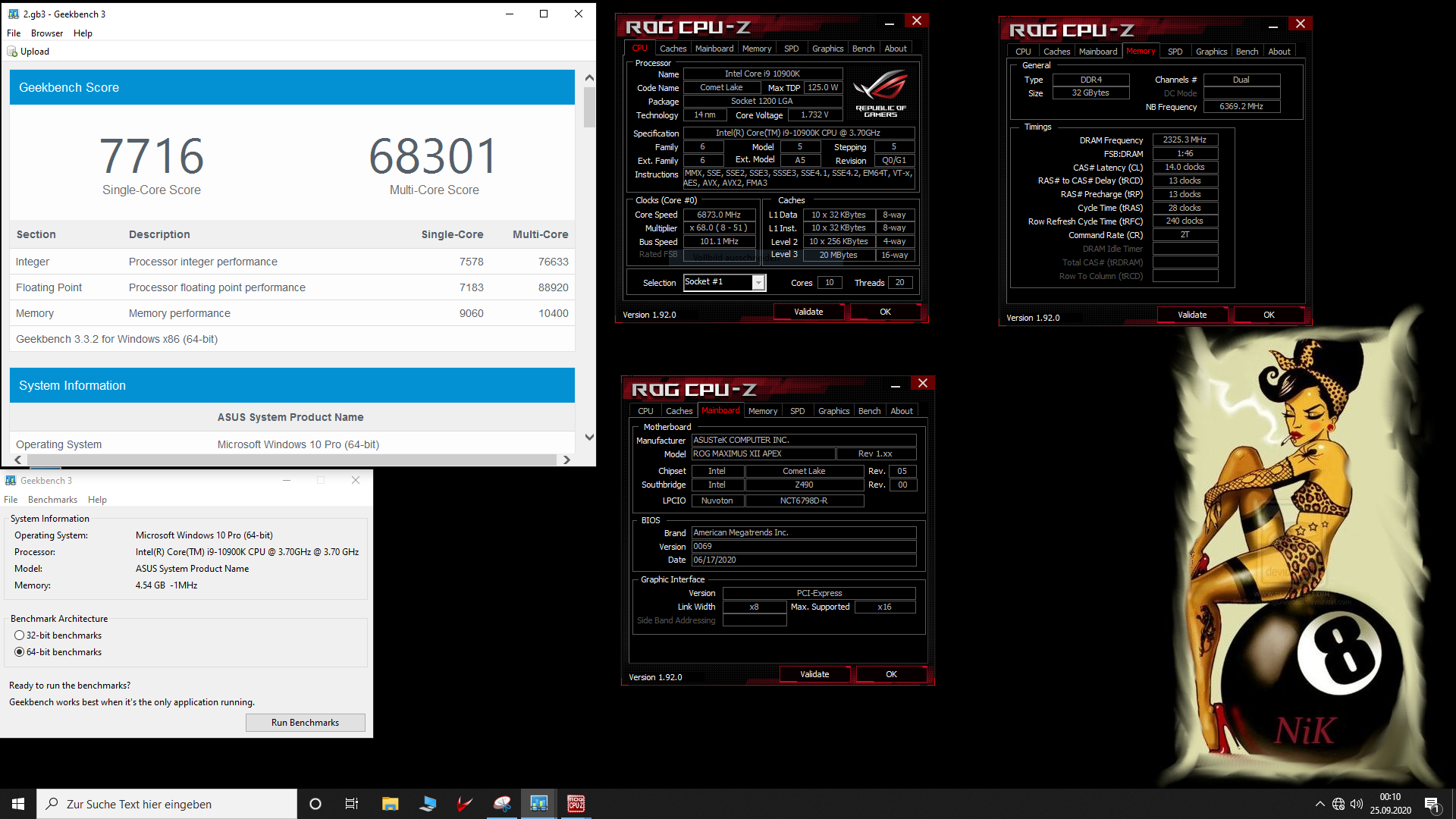Click Validate in CPU-Z CPU window
This screenshot has width=1456, height=819.
pos(808,312)
